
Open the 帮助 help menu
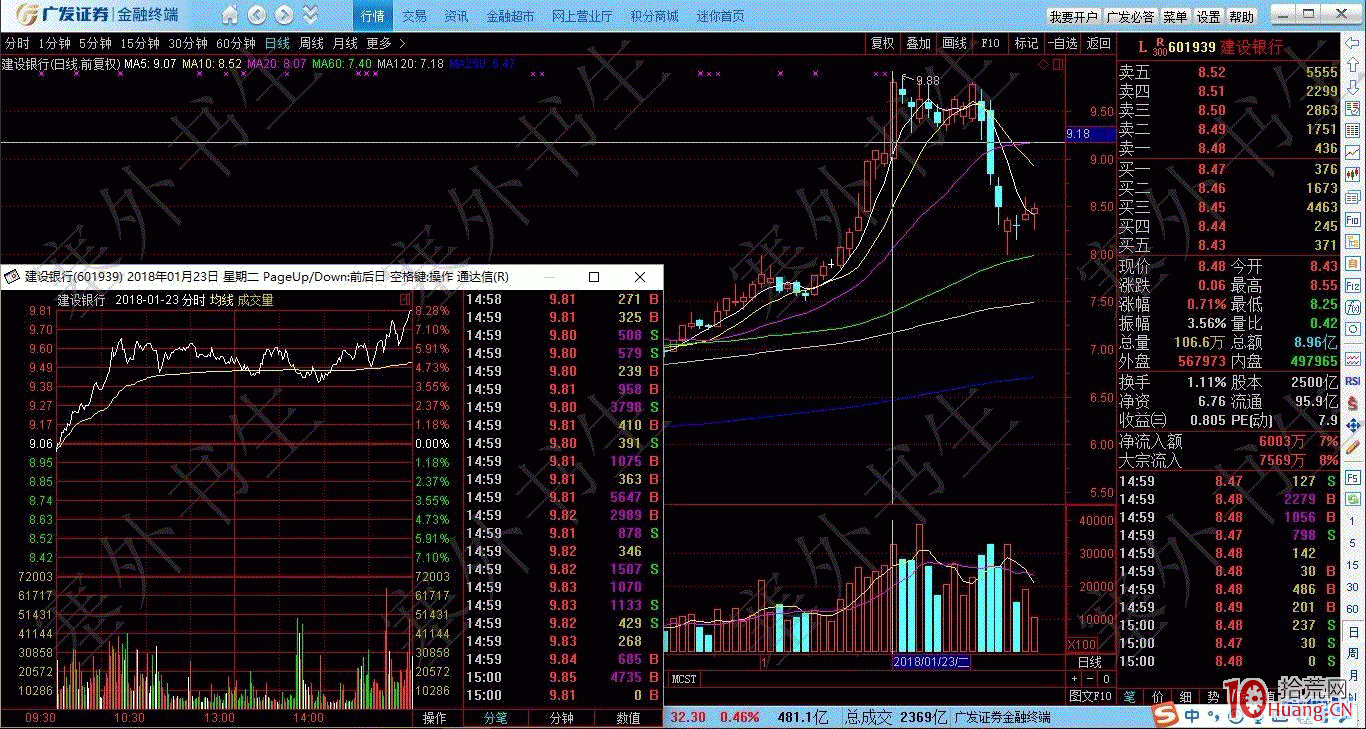1241,17
